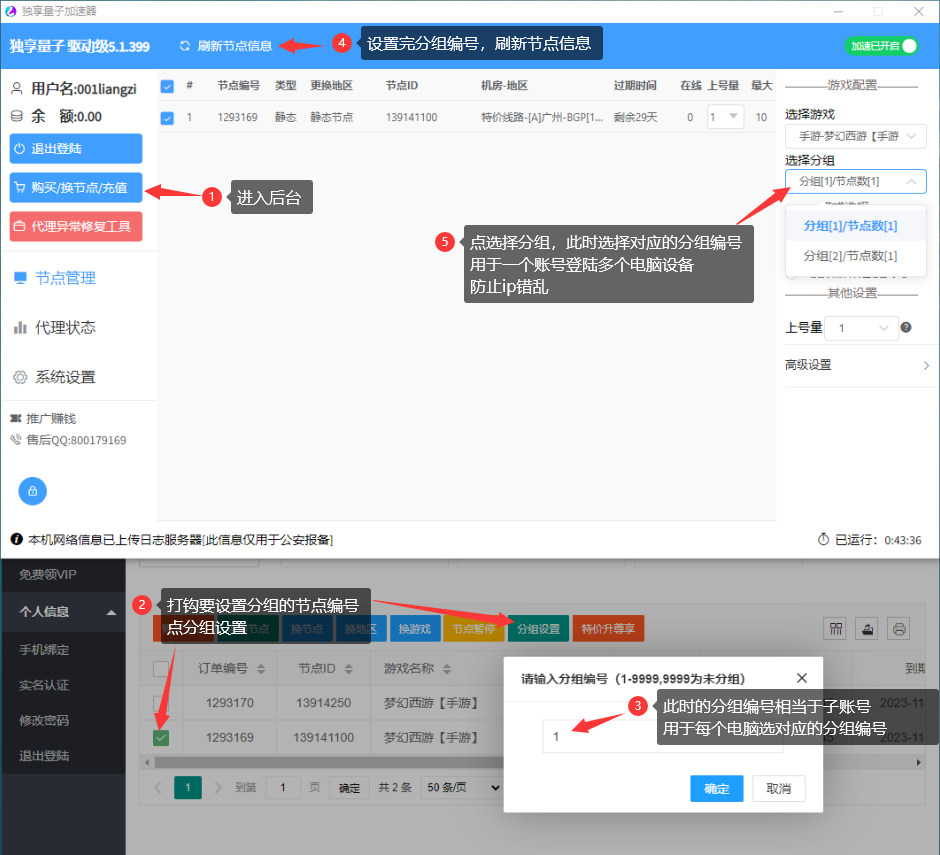Viewport: 940px width, 855px height.
Task: Go to next page in backend pagination
Action: pyautogui.click(x=218, y=787)
